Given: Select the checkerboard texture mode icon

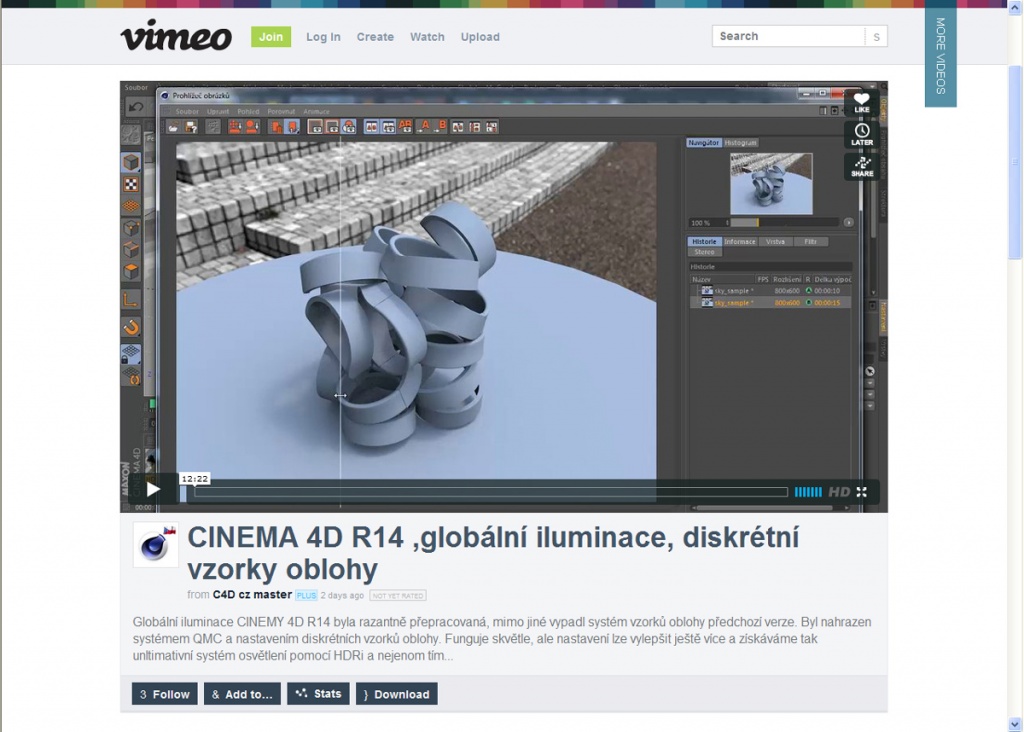Looking at the screenshot, I should [x=131, y=184].
